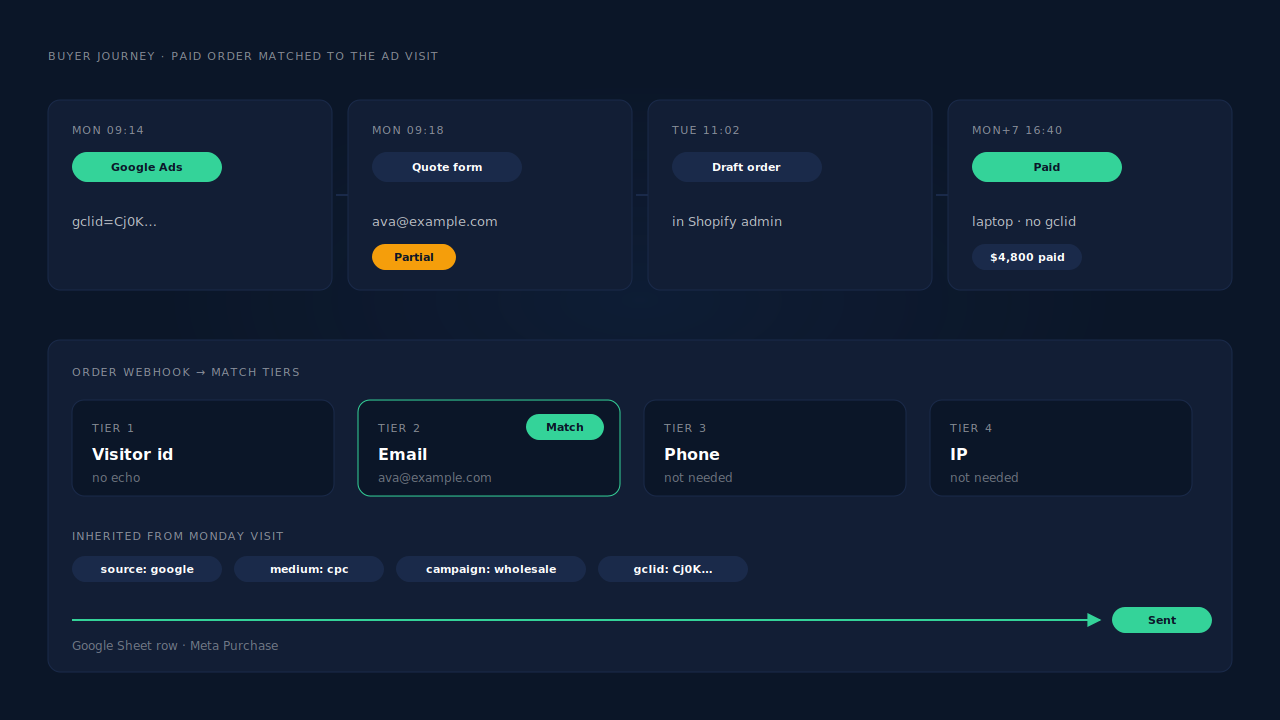Click the $4,800 paid badge

point(1027,257)
